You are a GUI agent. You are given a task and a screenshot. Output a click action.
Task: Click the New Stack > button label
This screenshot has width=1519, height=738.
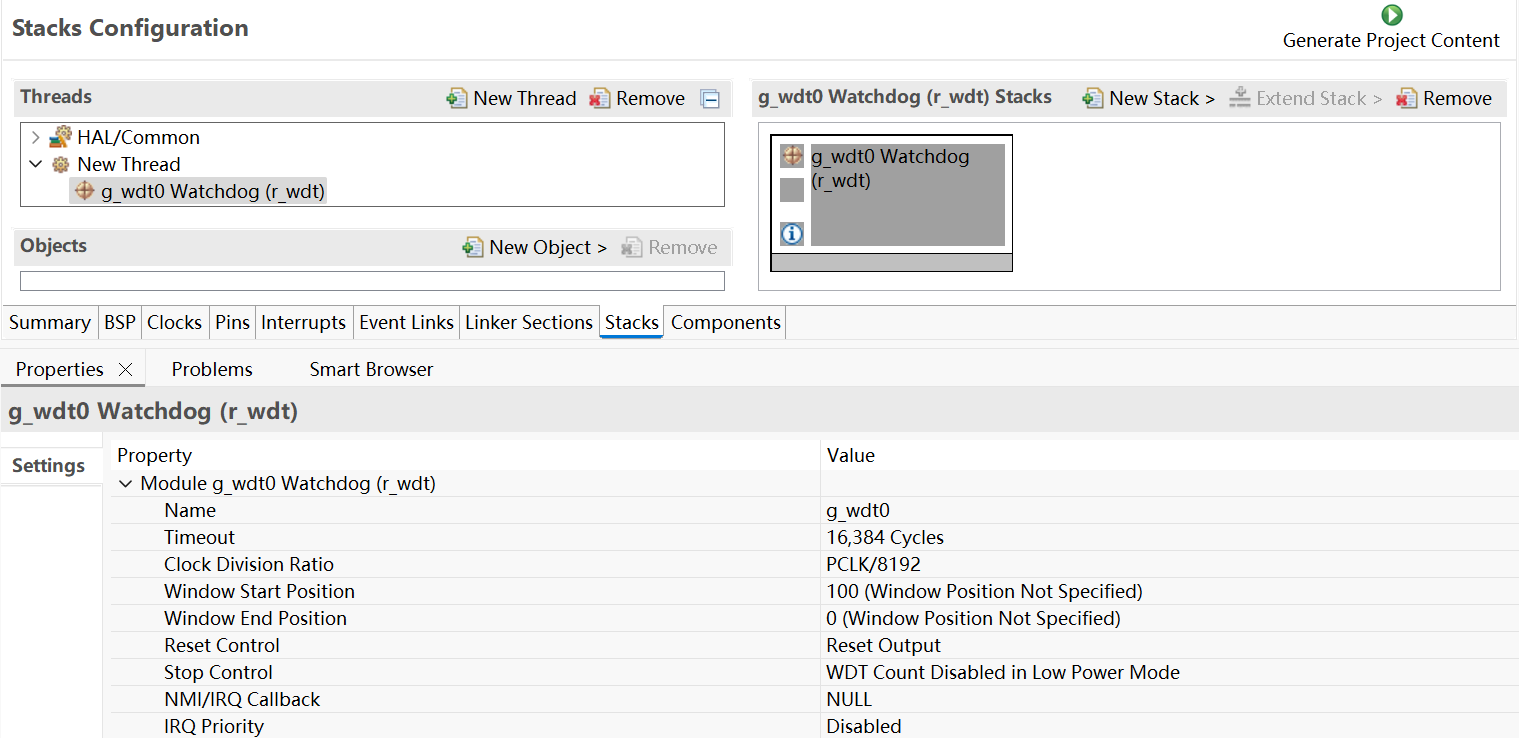[x=1162, y=98]
